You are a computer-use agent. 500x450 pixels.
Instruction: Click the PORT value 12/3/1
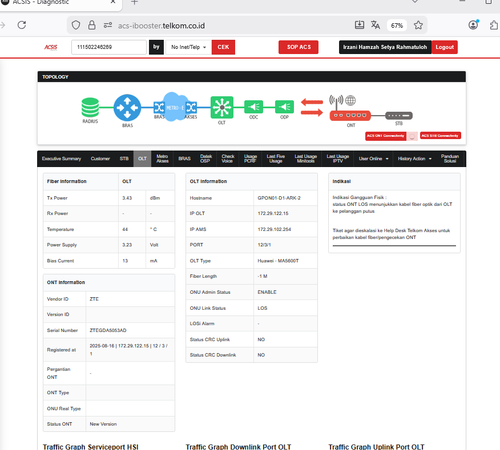pos(264,245)
